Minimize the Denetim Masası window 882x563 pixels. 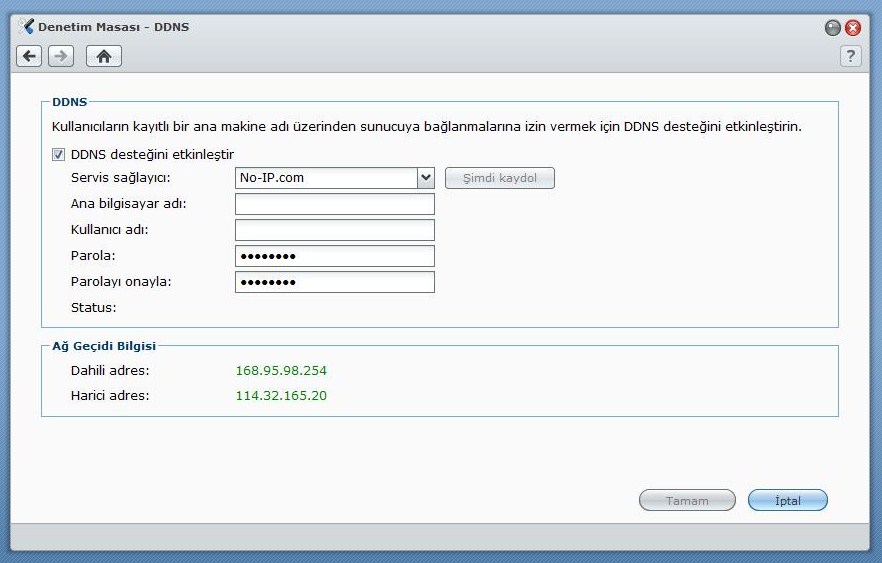pos(833,28)
